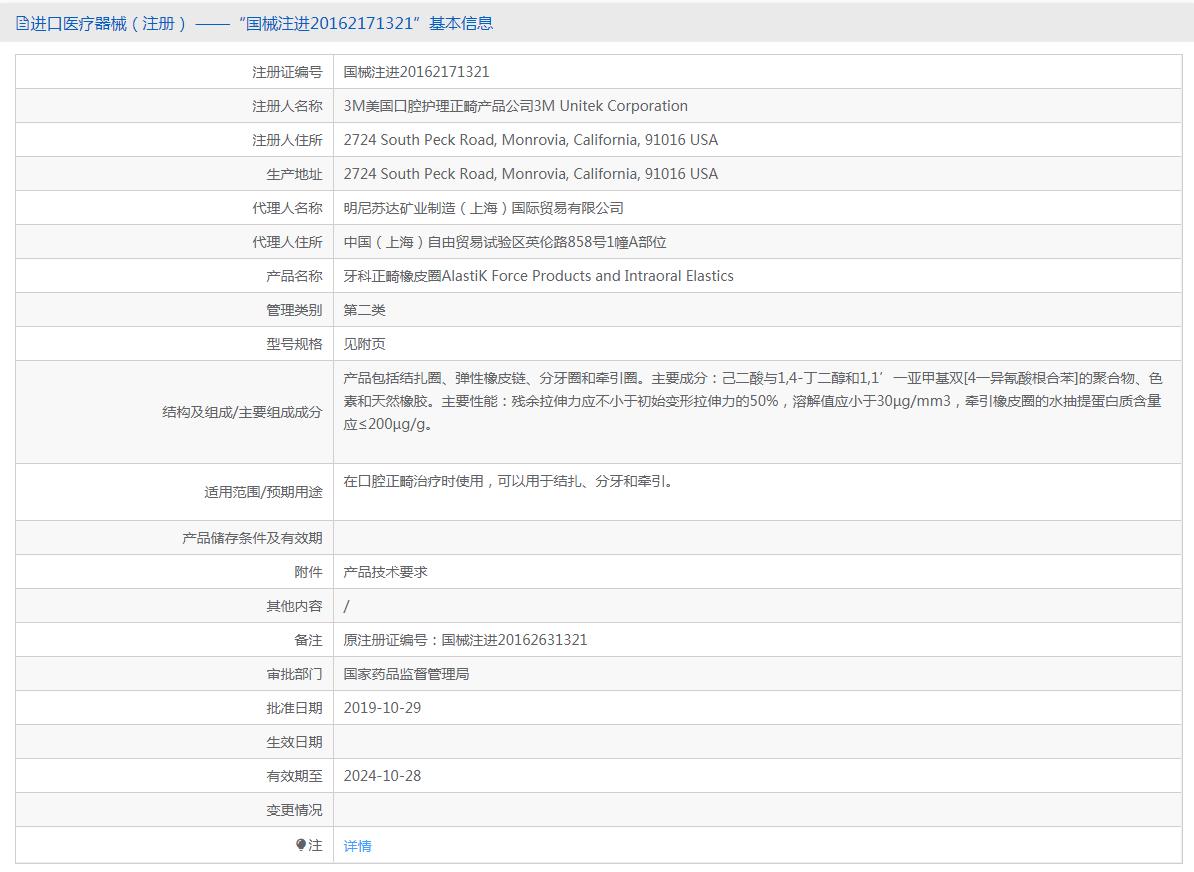
Task: Click the composition paragraph starting 产品包括结扎圈
Action: pyautogui.click(x=753, y=401)
